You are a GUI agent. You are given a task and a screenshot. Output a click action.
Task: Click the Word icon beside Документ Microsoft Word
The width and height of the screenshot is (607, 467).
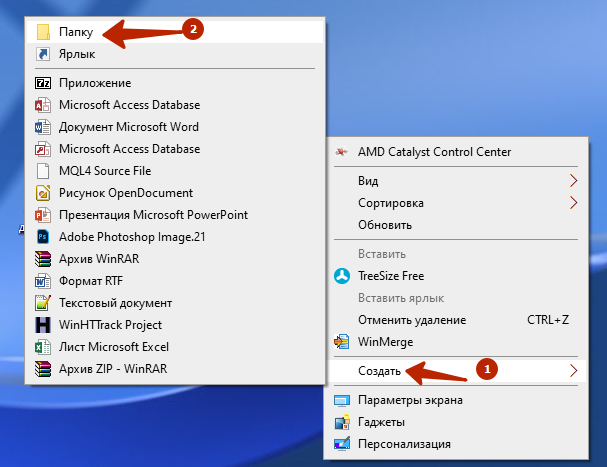click(43, 127)
